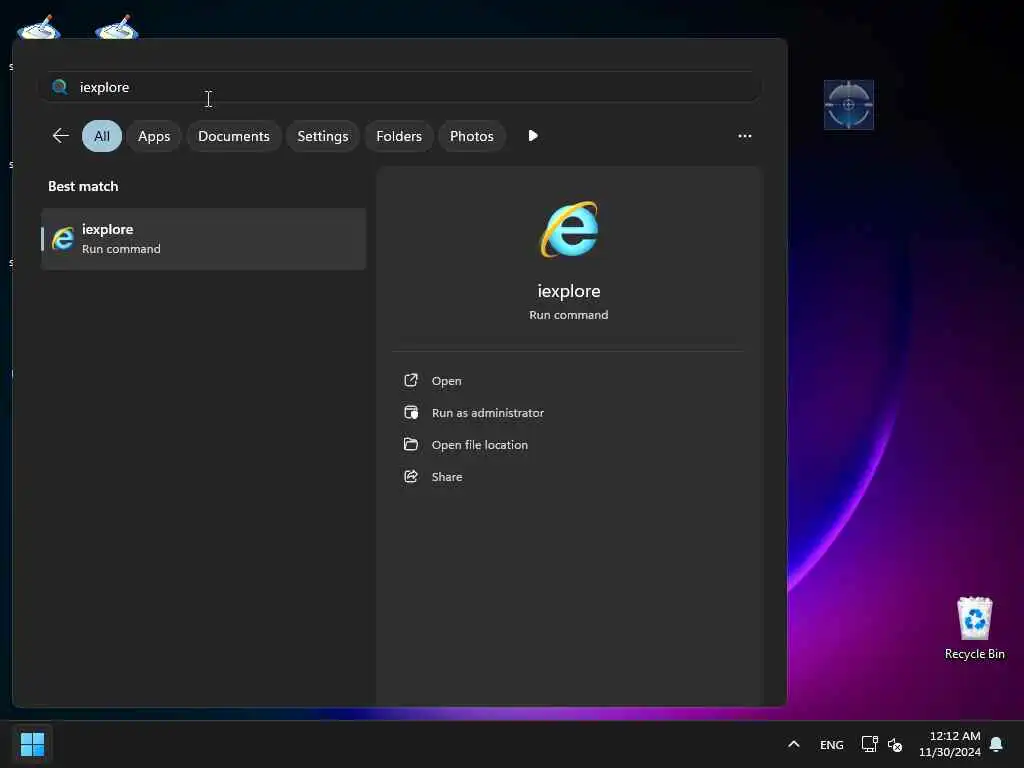Click Share for iexplore

[447, 477]
